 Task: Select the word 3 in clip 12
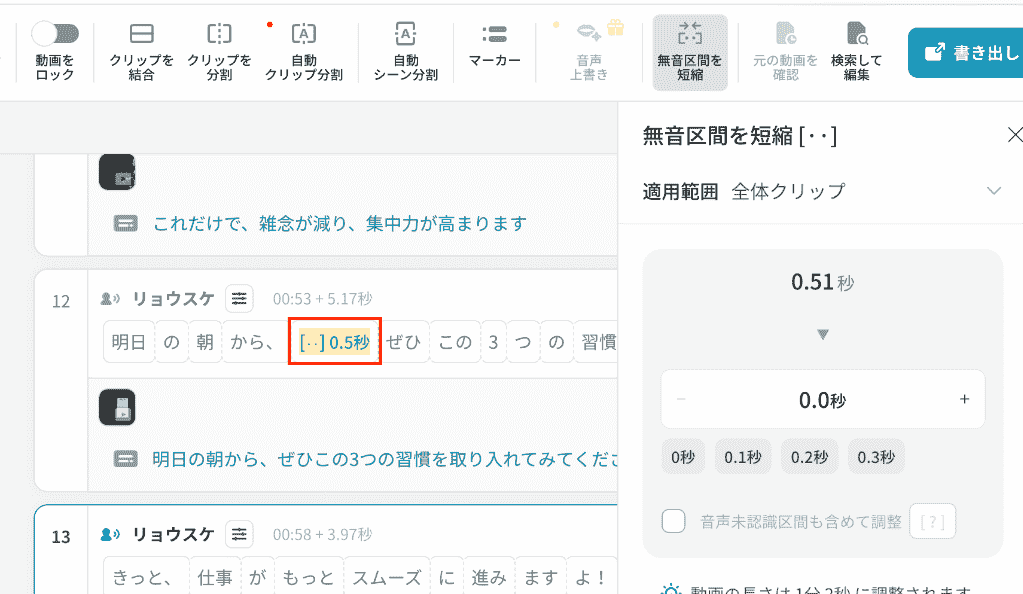[x=493, y=341]
